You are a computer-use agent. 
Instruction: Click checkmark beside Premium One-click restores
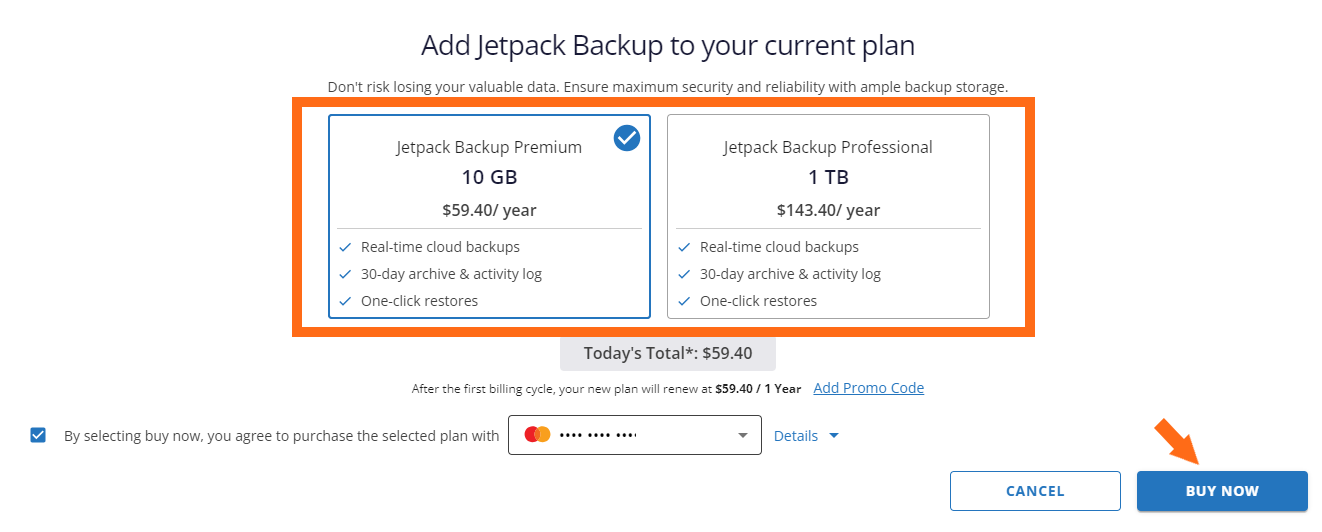[345, 301]
